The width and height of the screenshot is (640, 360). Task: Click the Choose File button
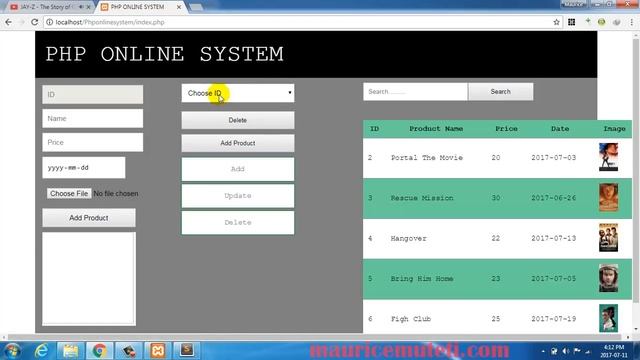pyautogui.click(x=69, y=193)
